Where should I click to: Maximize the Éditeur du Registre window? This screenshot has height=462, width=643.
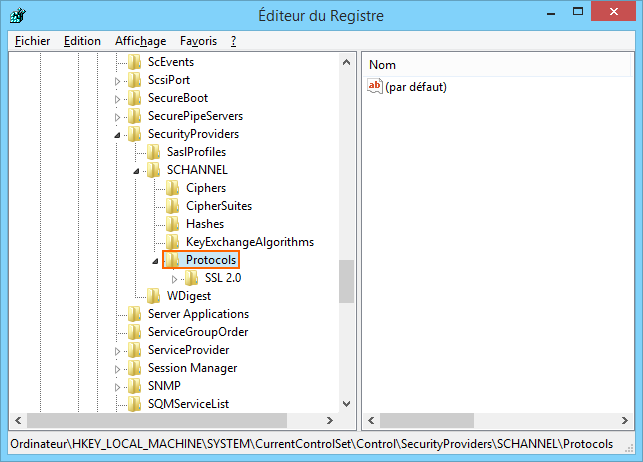coord(578,12)
